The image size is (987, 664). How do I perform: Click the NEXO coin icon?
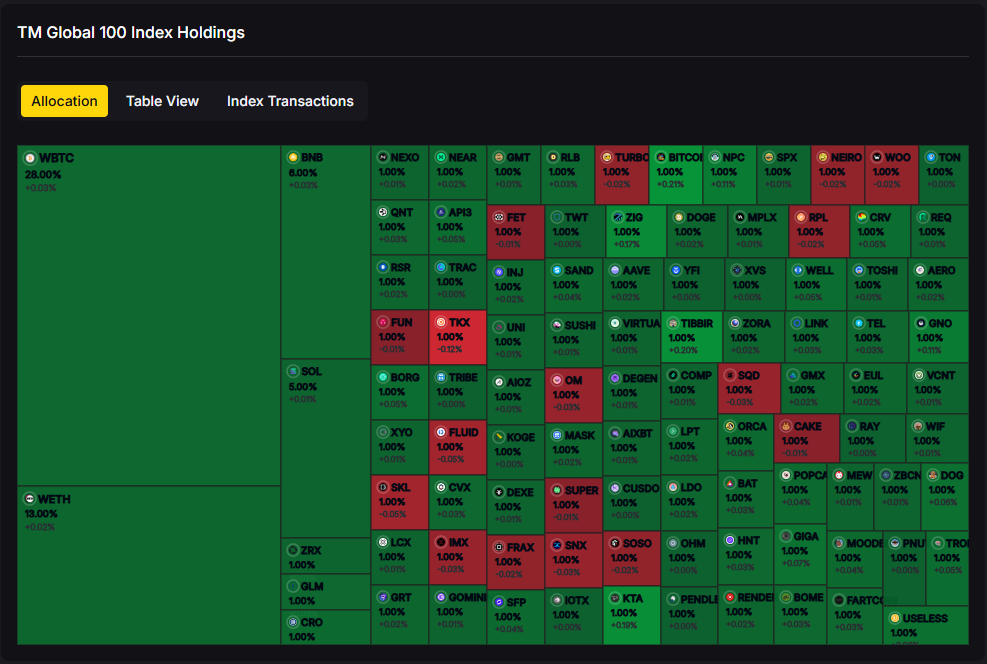click(383, 157)
